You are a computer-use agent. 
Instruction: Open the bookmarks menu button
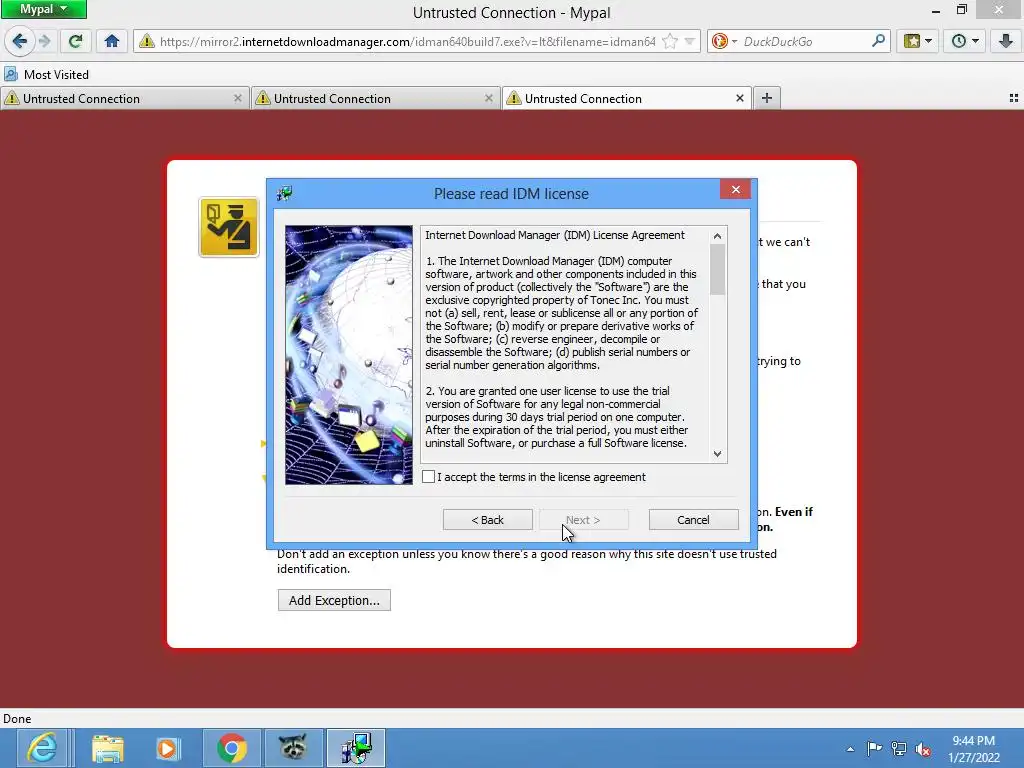point(918,41)
